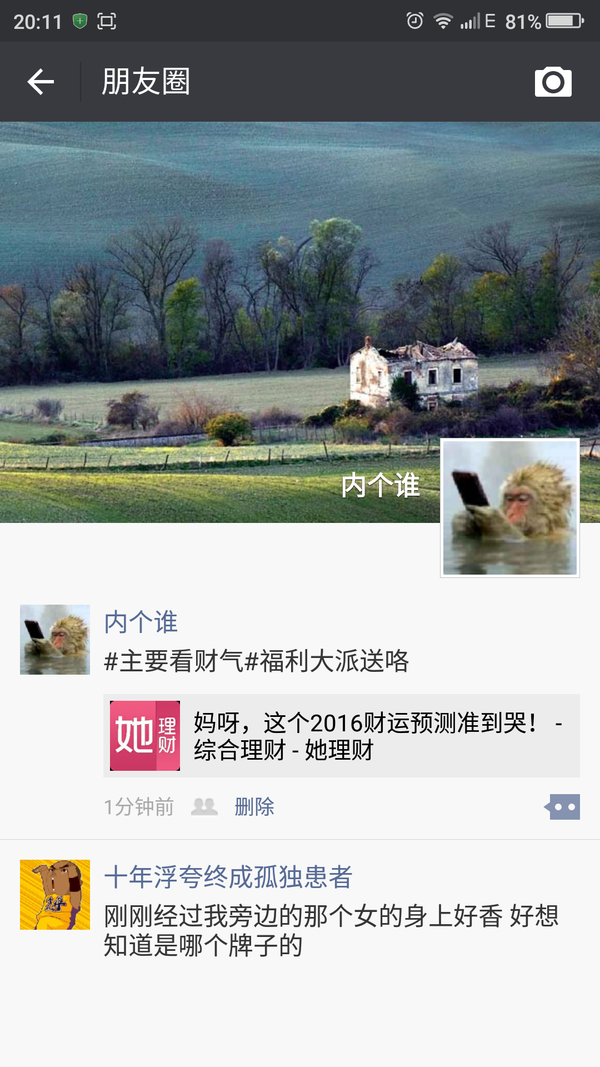This screenshot has height=1067, width=600.
Task: Open the 她理财 link thumbnail icon
Action: coord(145,736)
